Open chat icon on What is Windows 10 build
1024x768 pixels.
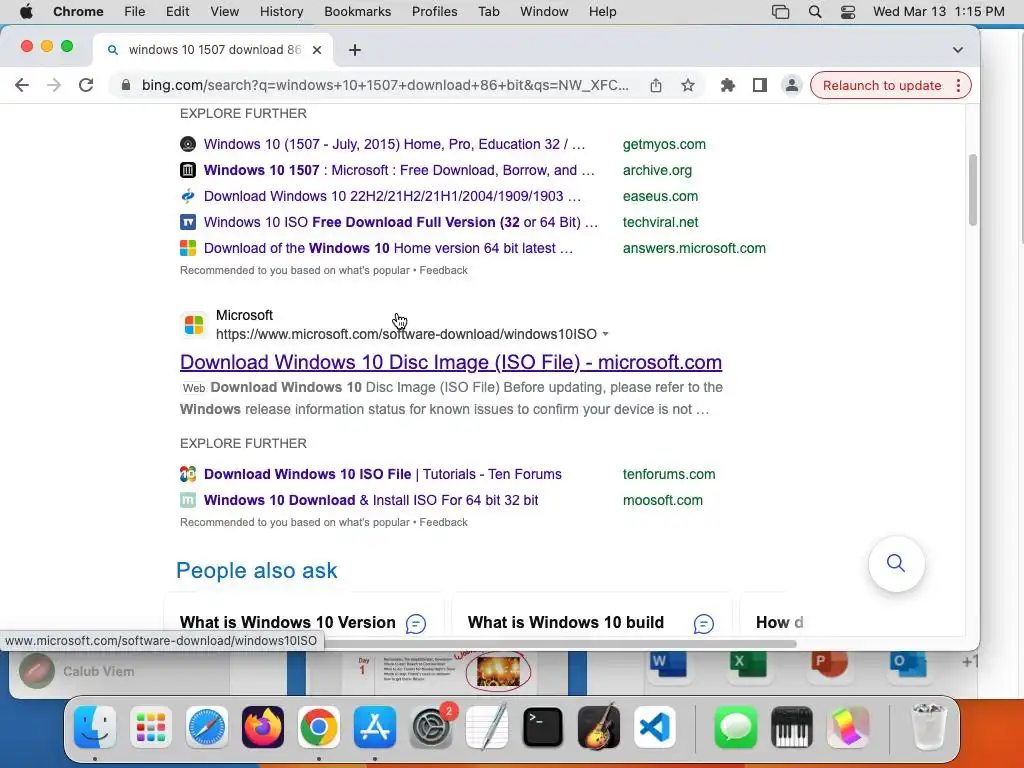click(x=703, y=624)
